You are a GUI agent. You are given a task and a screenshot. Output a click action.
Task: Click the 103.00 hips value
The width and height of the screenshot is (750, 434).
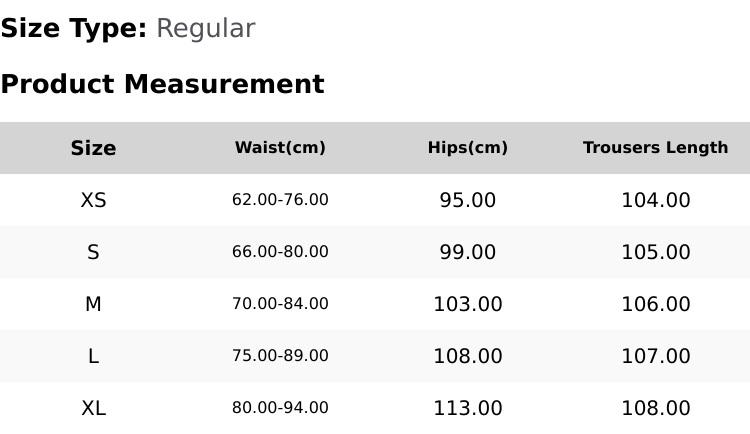click(468, 304)
